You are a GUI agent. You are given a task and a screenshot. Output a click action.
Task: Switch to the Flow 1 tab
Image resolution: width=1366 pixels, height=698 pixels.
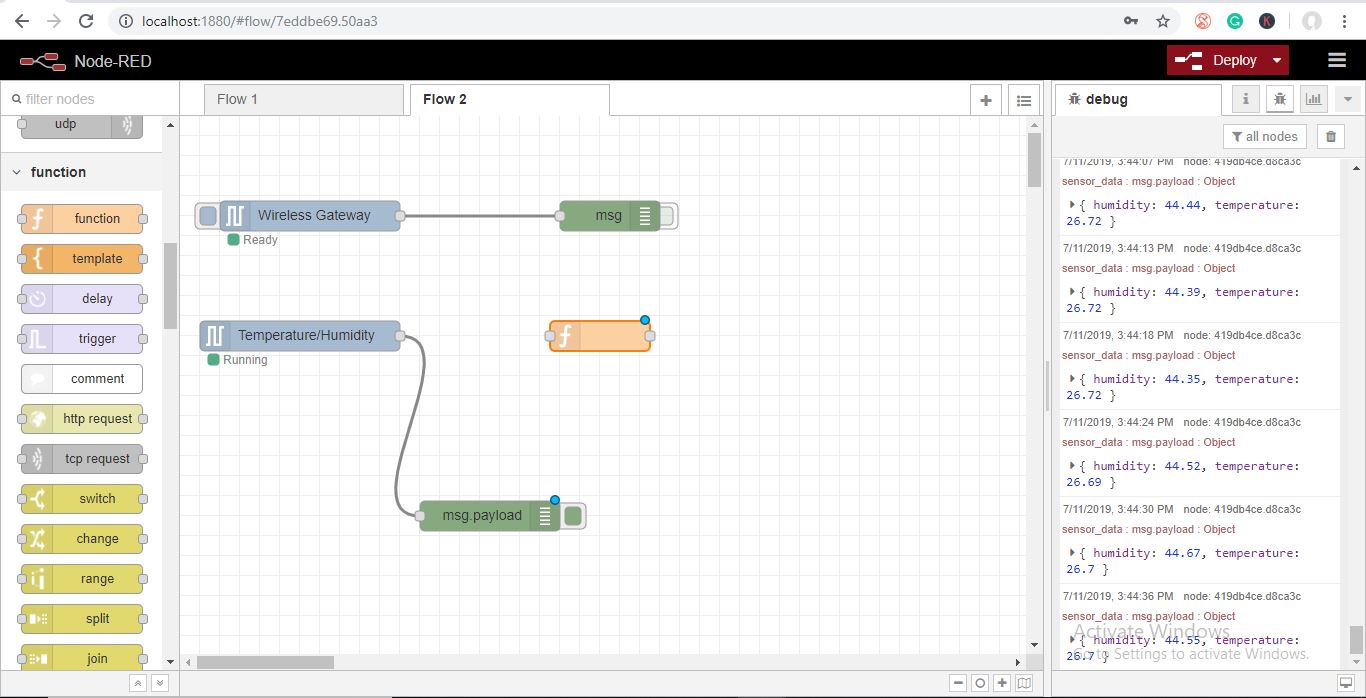click(x=237, y=99)
